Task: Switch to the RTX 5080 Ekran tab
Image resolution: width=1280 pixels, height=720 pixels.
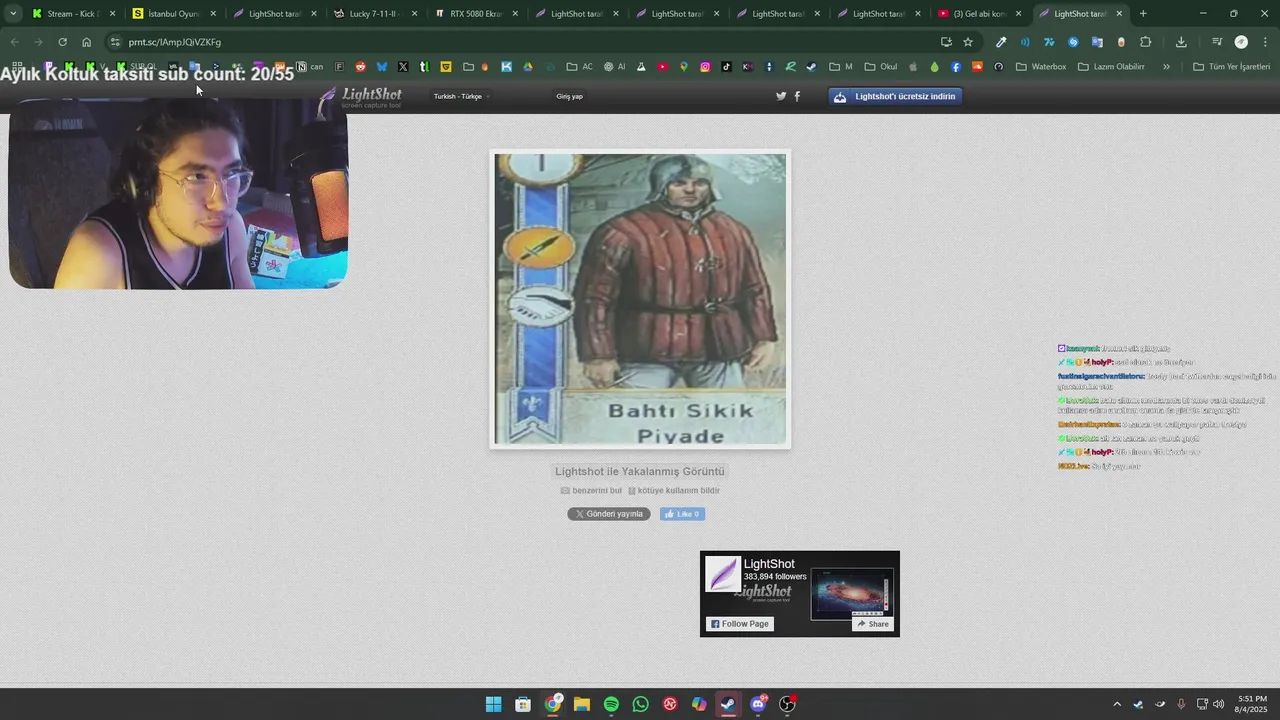Action: [x=477, y=14]
